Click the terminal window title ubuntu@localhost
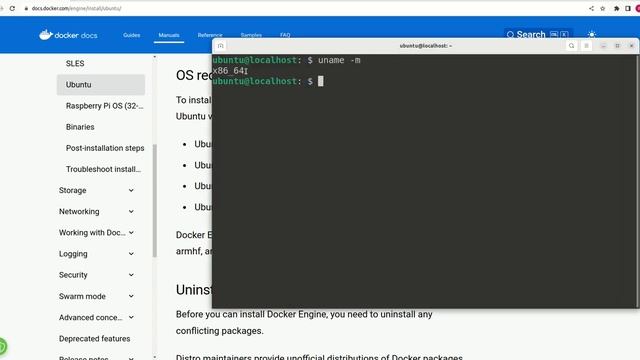Image resolution: width=640 pixels, height=360 pixels. point(426,46)
